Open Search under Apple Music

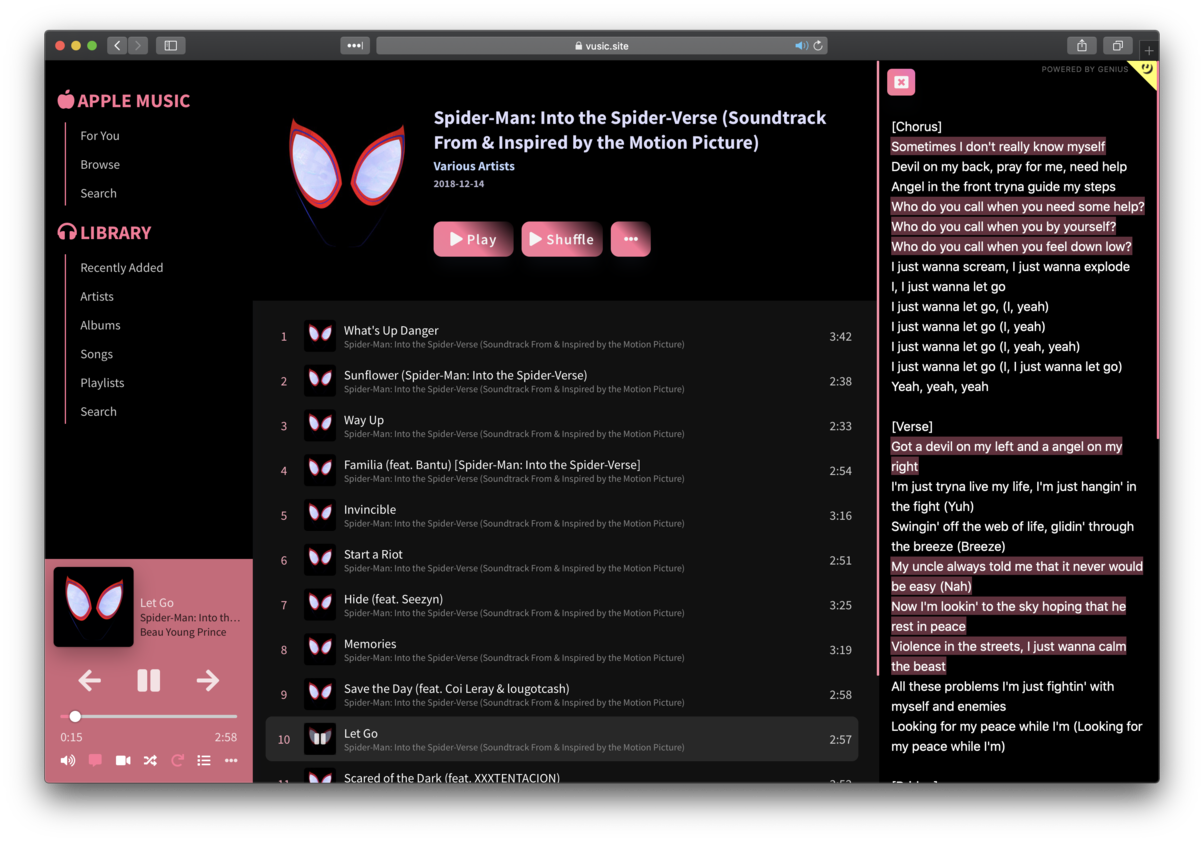(99, 194)
